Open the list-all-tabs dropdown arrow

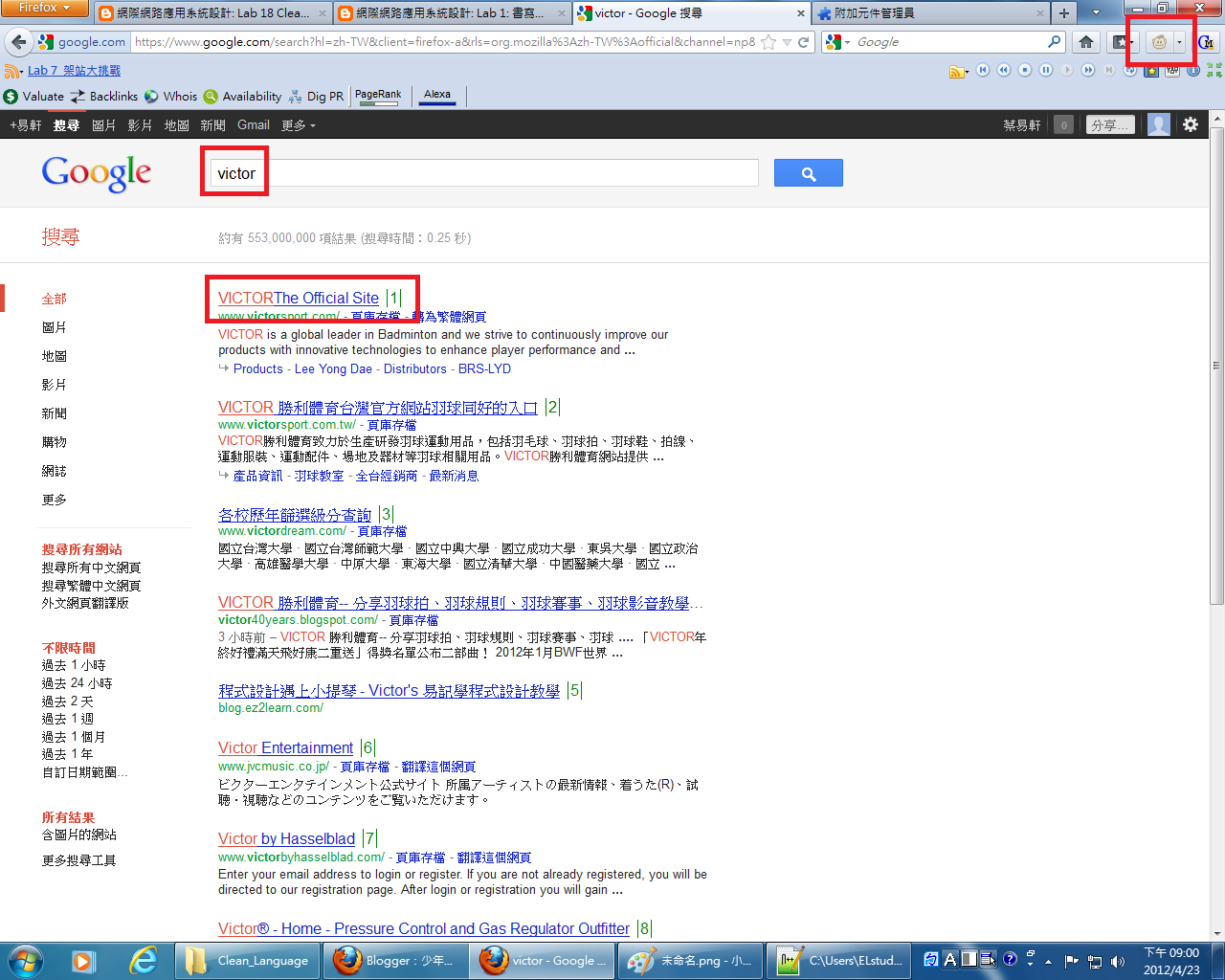[x=1096, y=13]
